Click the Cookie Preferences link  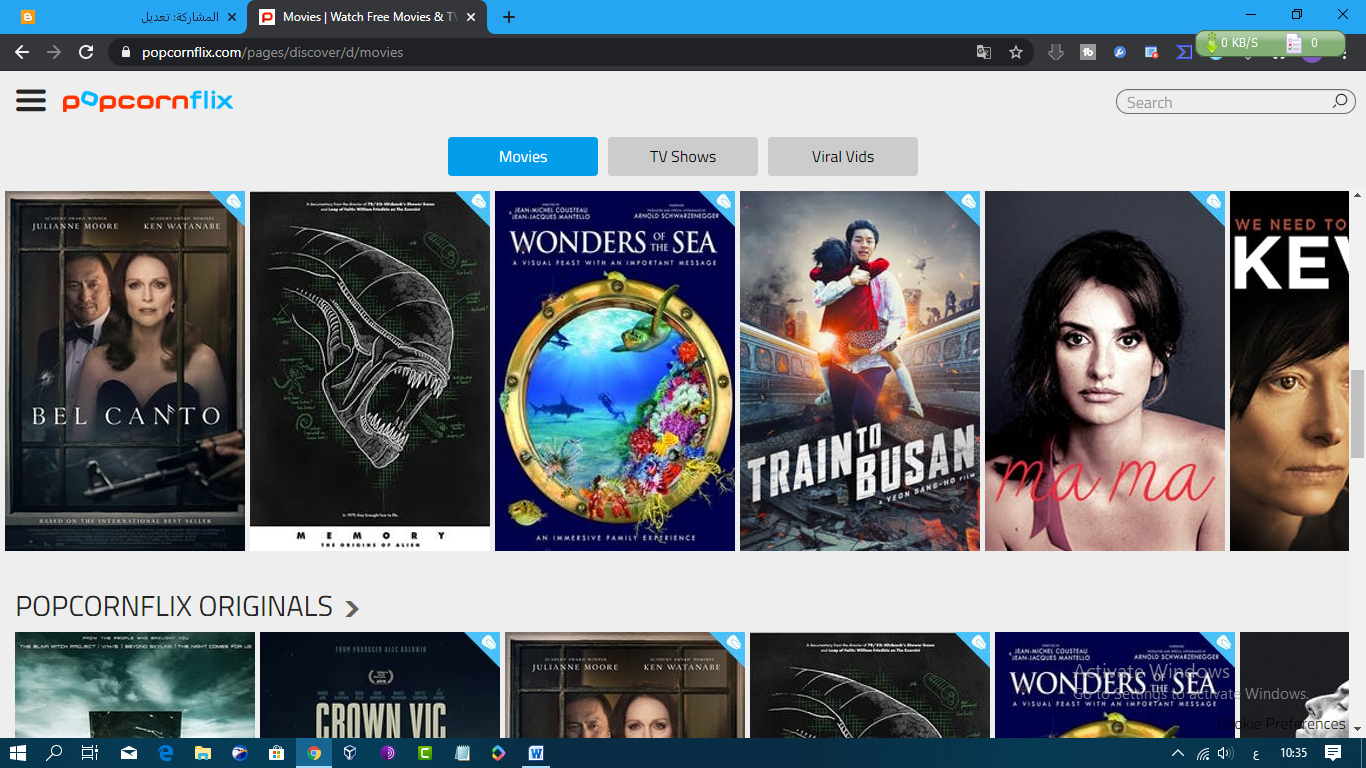[1281, 723]
